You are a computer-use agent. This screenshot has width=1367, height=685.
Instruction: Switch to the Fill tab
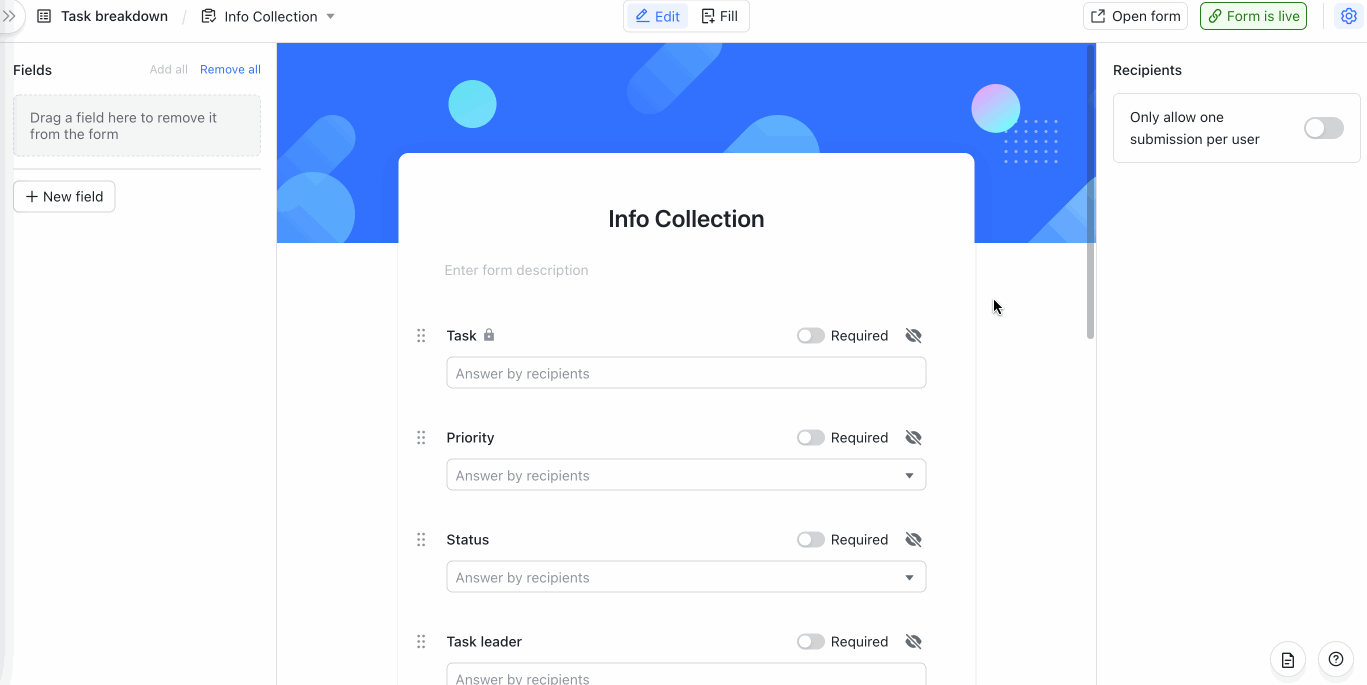point(720,16)
